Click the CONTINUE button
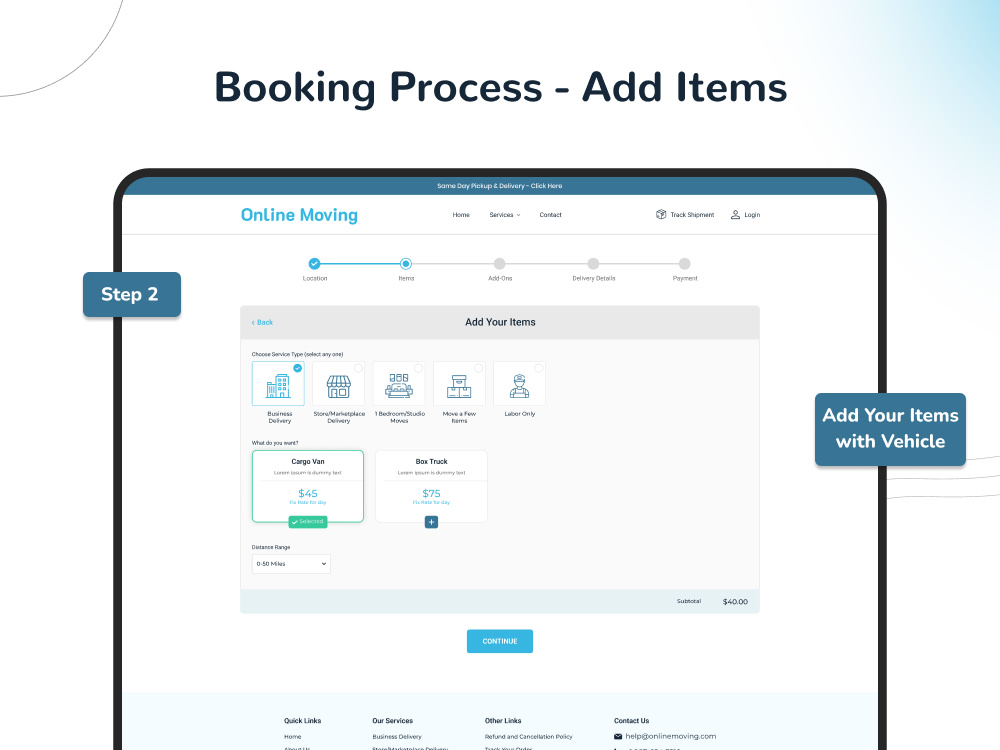Screen dimensions: 1000x750 tap(500, 641)
